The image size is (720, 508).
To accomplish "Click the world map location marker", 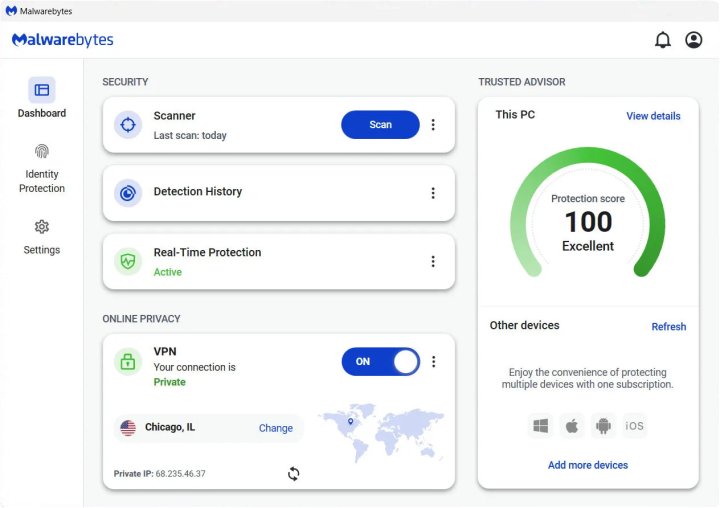I will 350,422.
